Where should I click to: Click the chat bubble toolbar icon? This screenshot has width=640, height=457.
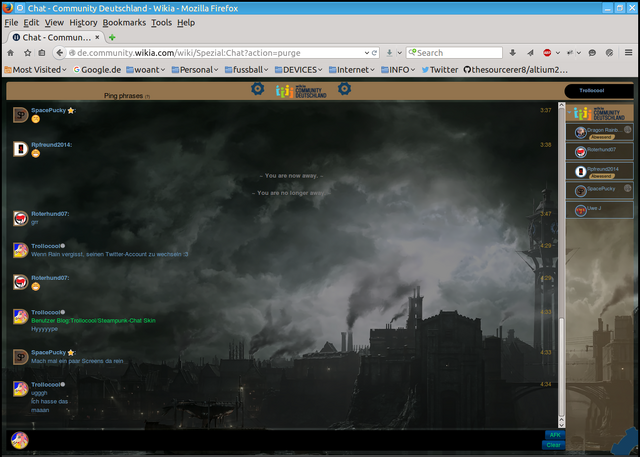pos(592,53)
